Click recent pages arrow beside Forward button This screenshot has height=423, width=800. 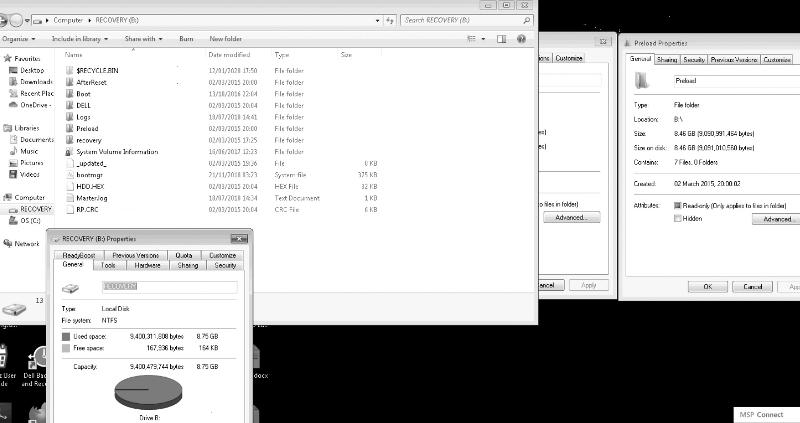27,21
